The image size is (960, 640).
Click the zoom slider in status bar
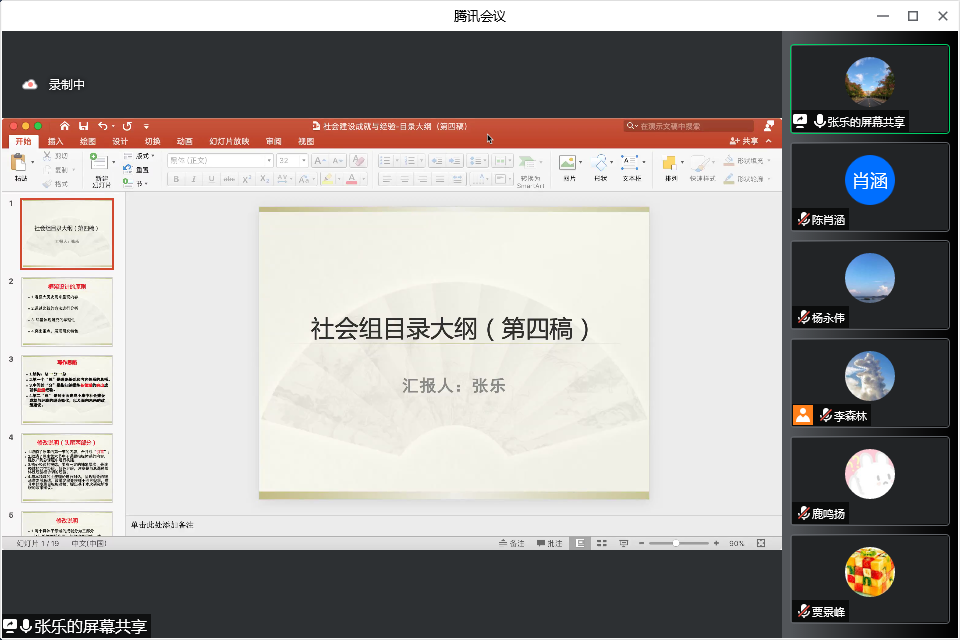tap(677, 543)
